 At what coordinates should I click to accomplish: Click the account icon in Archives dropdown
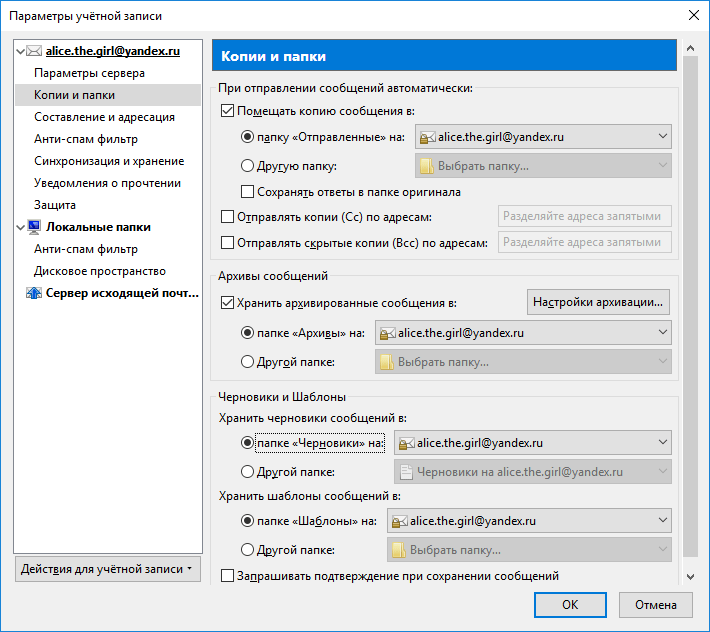pyautogui.click(x=388, y=333)
